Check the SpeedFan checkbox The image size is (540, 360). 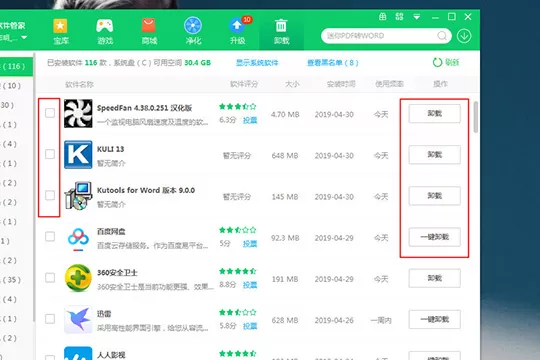click(50, 113)
